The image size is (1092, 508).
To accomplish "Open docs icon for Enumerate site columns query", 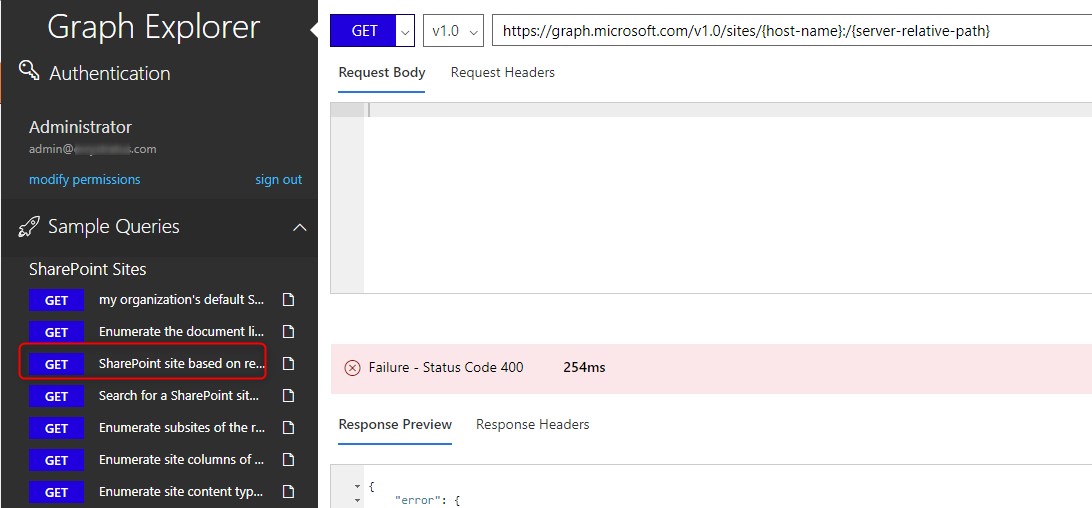I will [288, 460].
